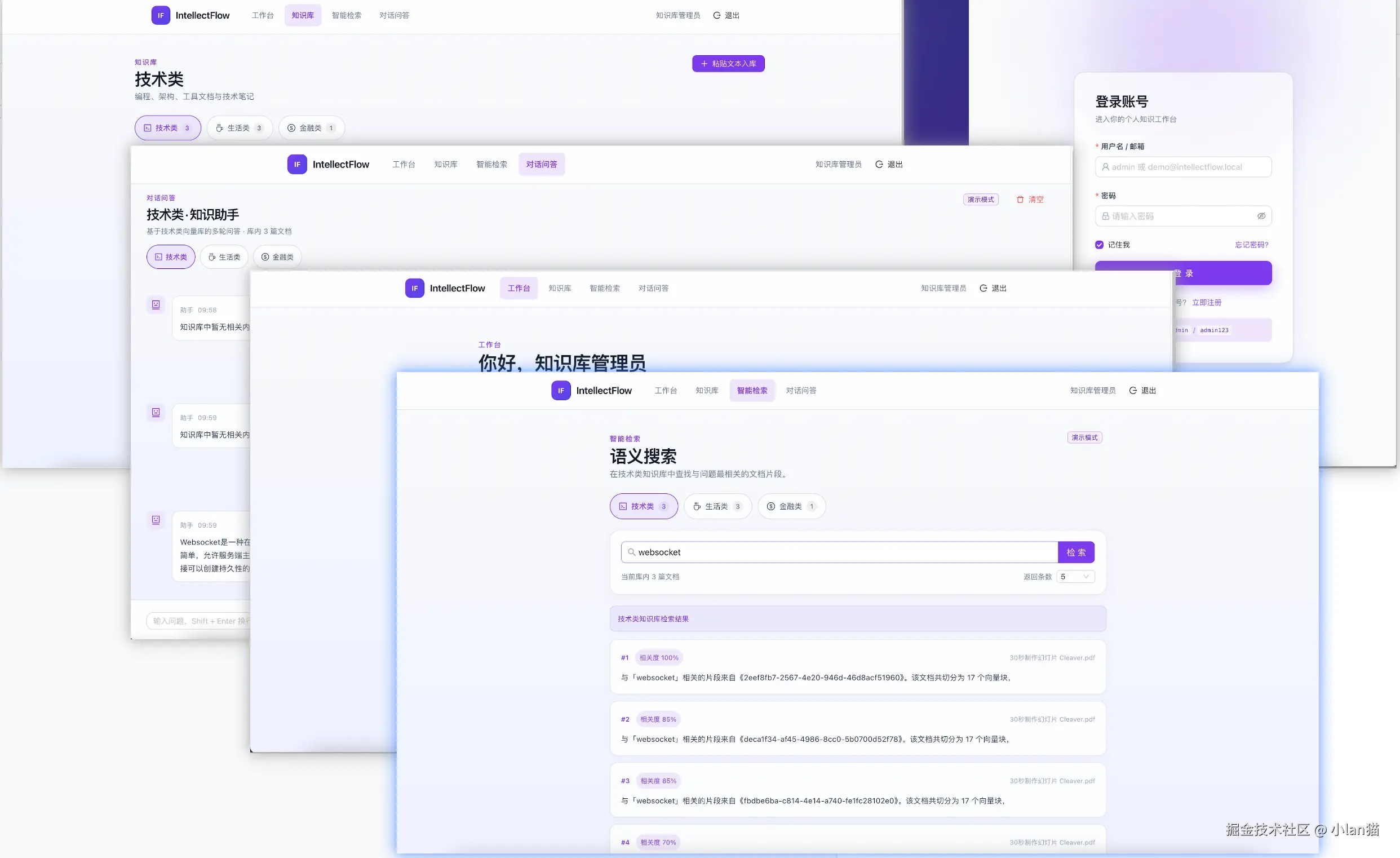
Task: Pick the 生活类 category in the semantic search window
Action: [x=717, y=506]
